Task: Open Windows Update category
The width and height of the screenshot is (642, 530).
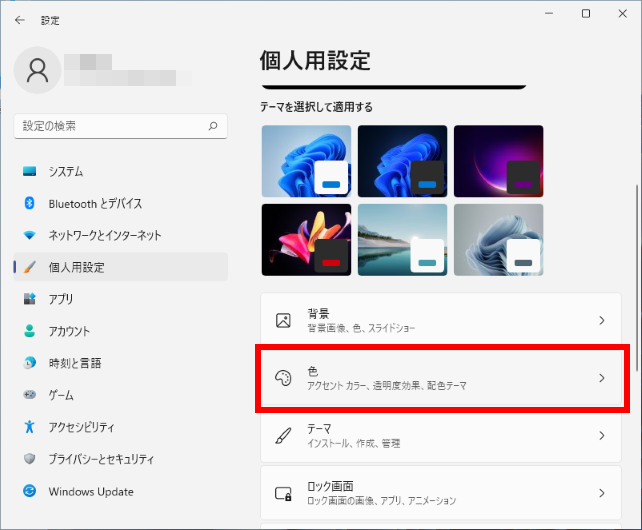Action: pos(120,491)
